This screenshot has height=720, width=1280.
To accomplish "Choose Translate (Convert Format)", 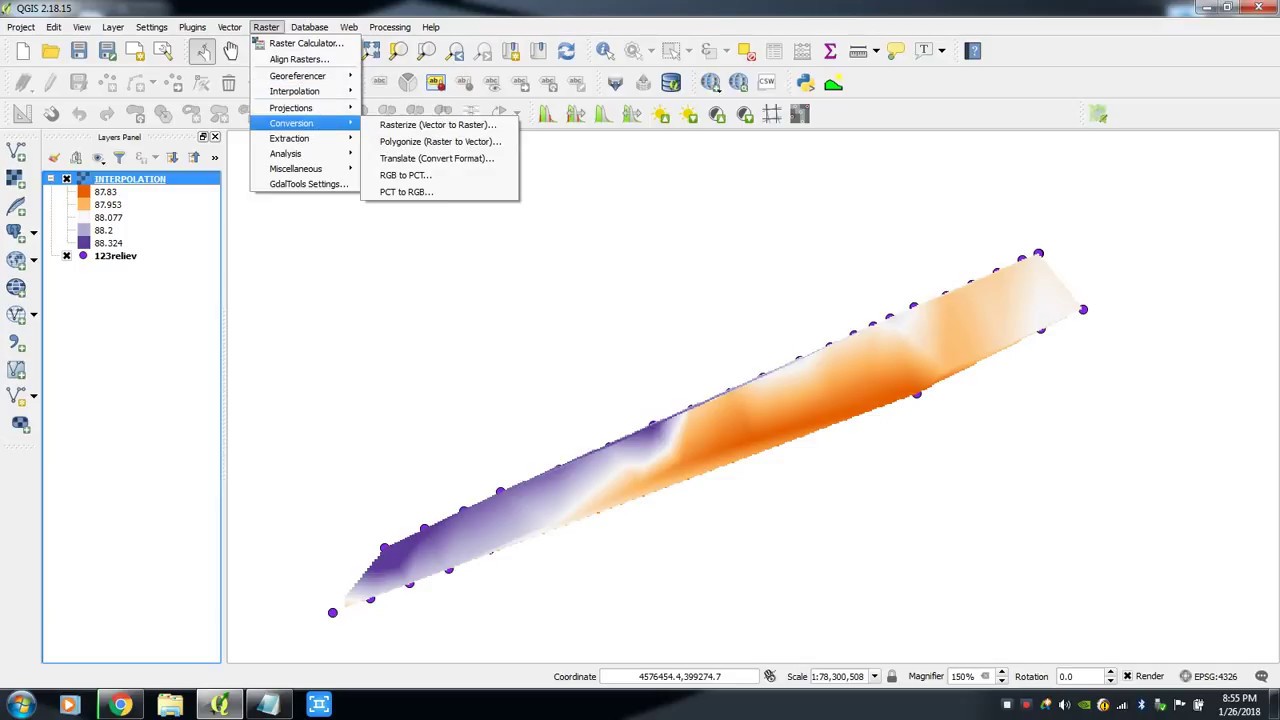I will tap(437, 159).
